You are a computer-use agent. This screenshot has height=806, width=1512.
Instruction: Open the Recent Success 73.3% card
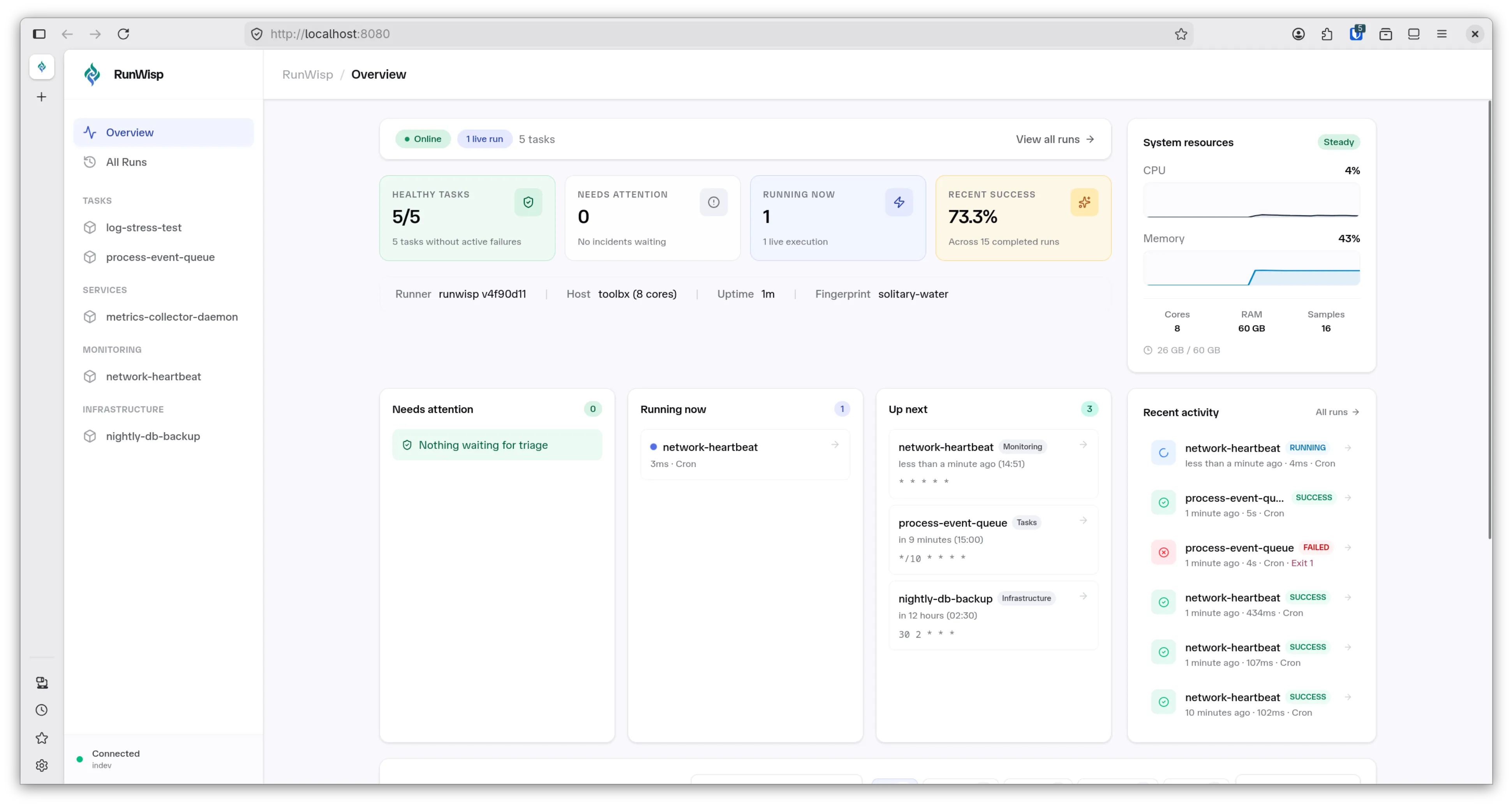click(x=1023, y=218)
